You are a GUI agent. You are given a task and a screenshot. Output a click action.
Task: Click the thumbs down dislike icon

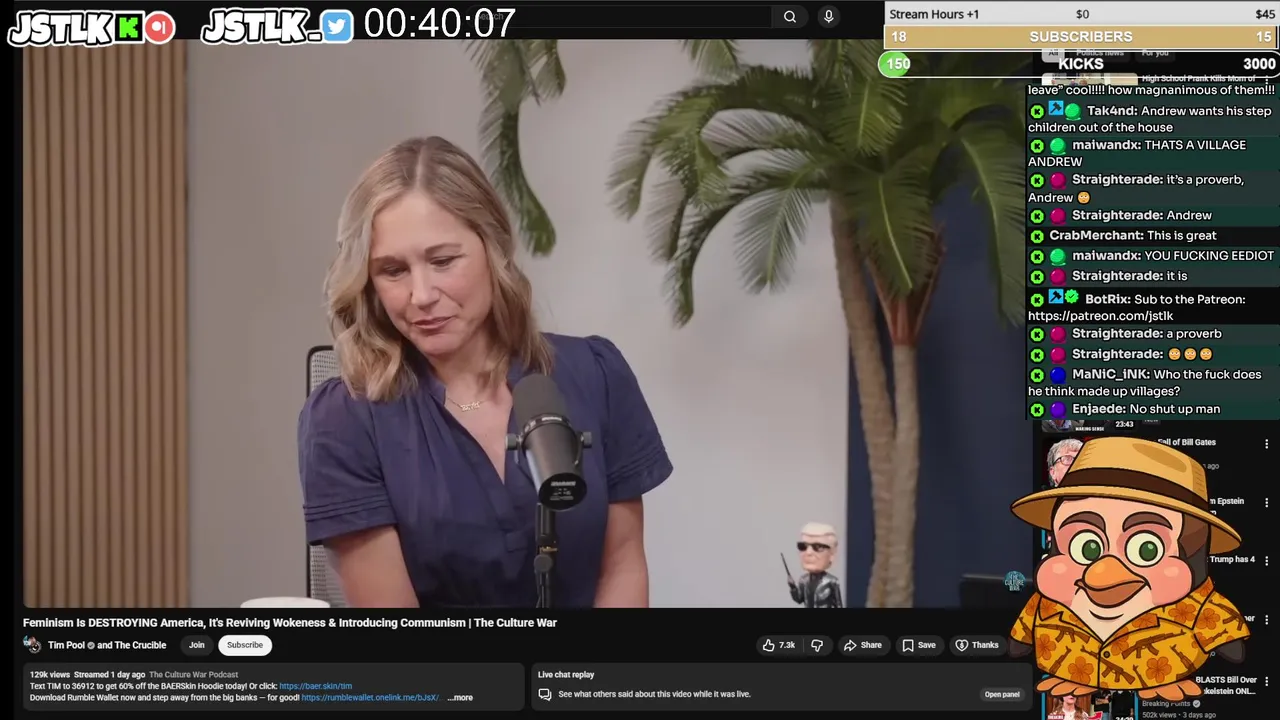click(x=817, y=645)
